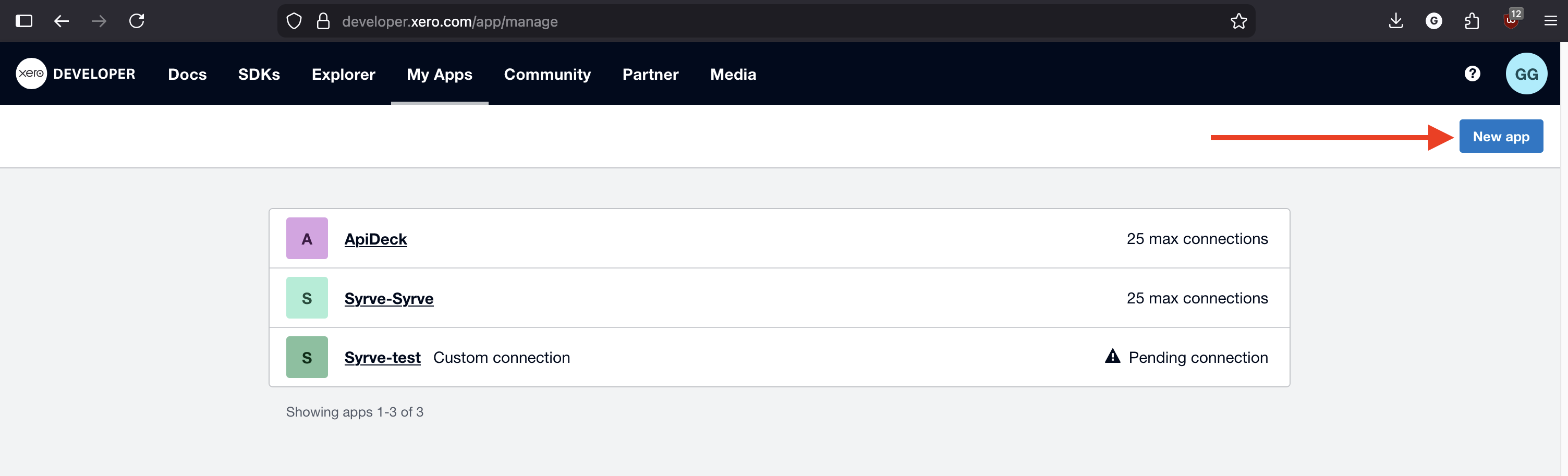This screenshot has height=476, width=1568.
Task: Open the Media menu item
Action: click(733, 74)
